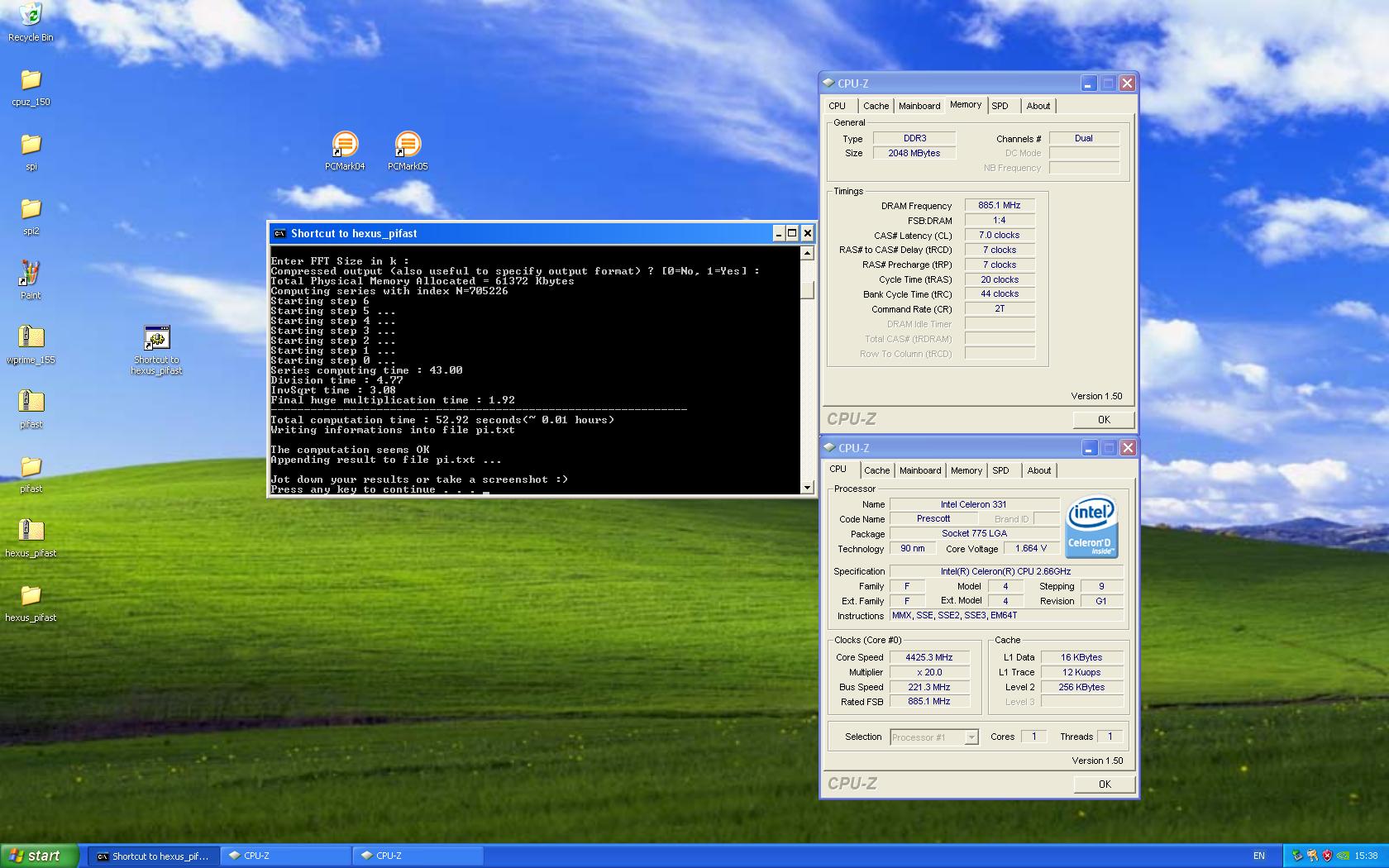Select the PCMark04 shortcut icon
The height and width of the screenshot is (868, 1389).
point(345,150)
